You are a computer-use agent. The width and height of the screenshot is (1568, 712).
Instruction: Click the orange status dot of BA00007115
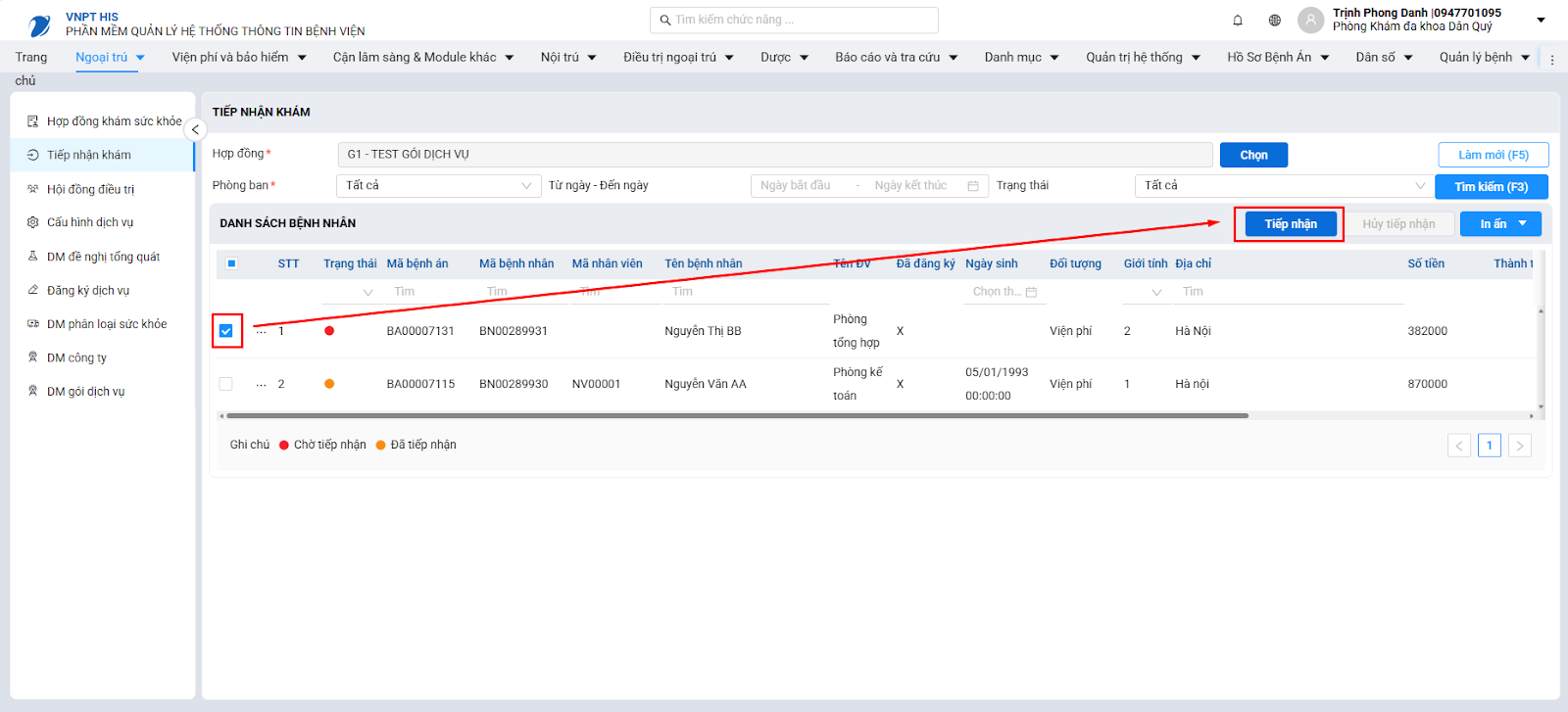click(329, 384)
